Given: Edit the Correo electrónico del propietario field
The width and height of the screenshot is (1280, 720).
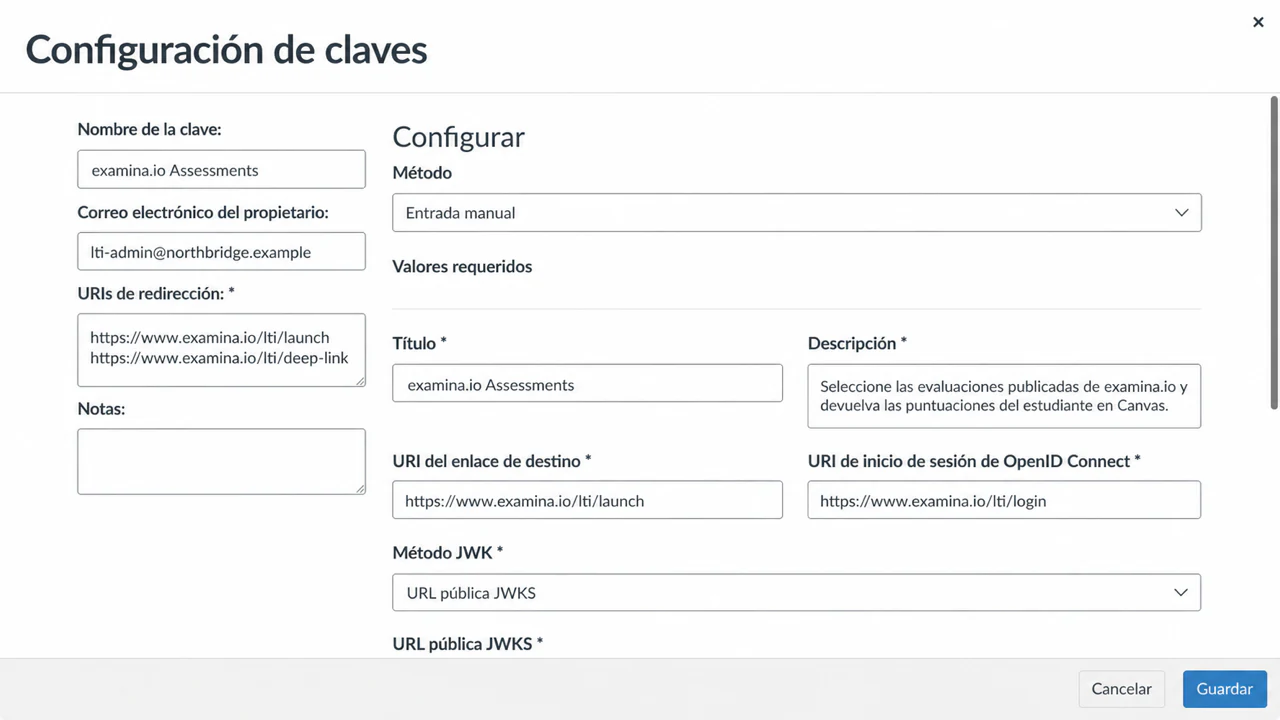Looking at the screenshot, I should click(221, 252).
